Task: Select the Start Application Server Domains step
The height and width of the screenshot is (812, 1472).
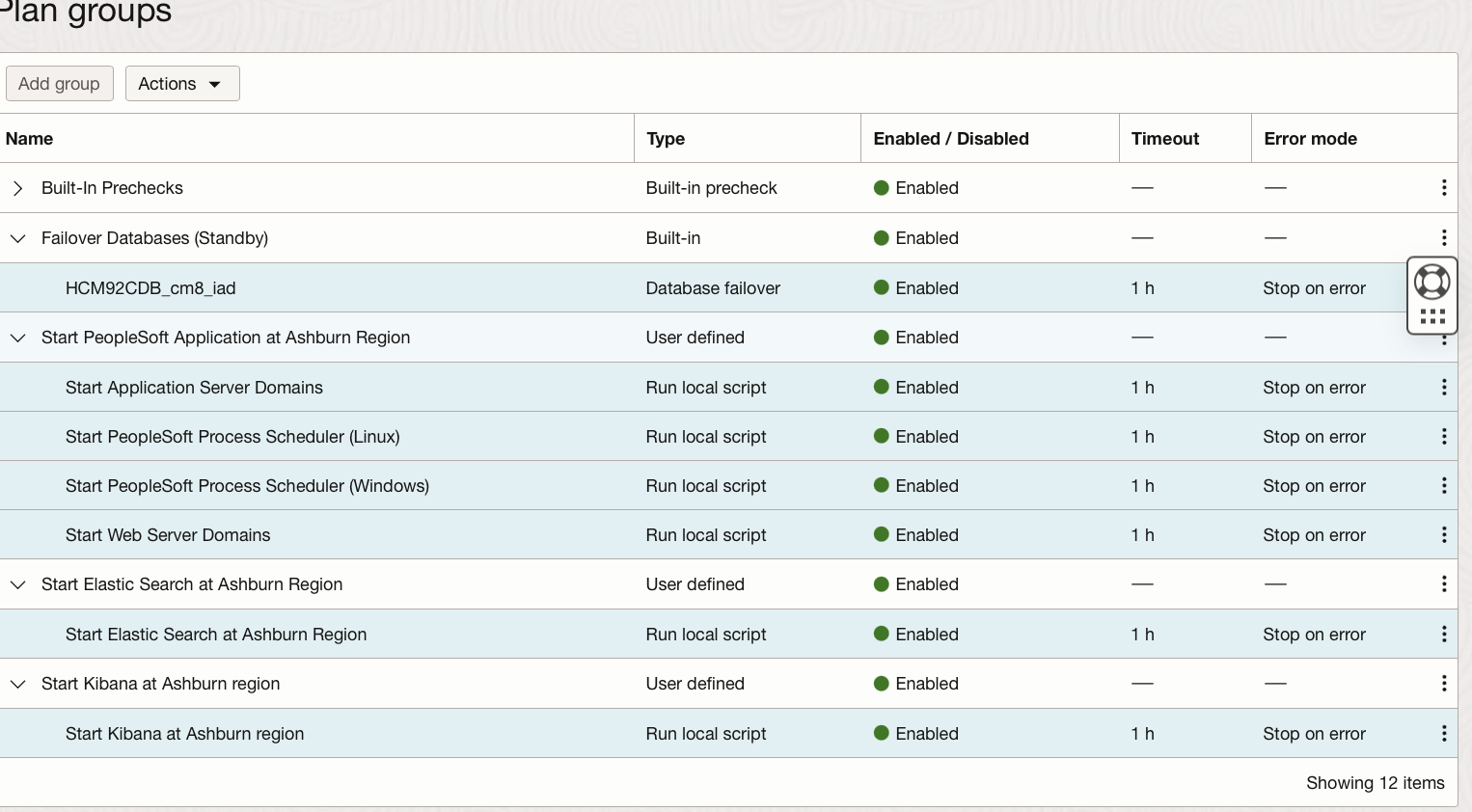Action: [194, 388]
